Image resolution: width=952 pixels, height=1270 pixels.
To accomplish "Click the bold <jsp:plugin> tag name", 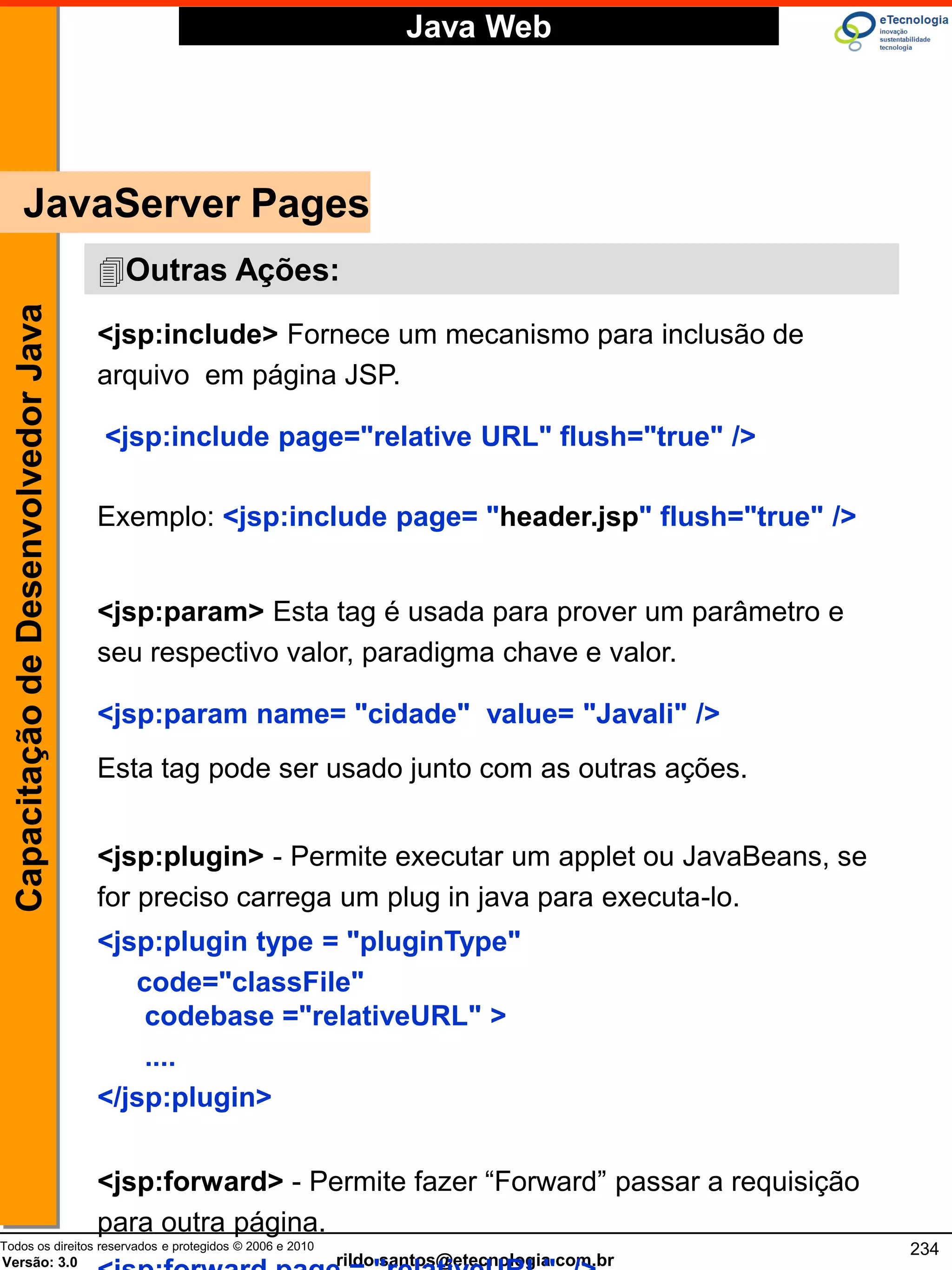I will pos(180,856).
